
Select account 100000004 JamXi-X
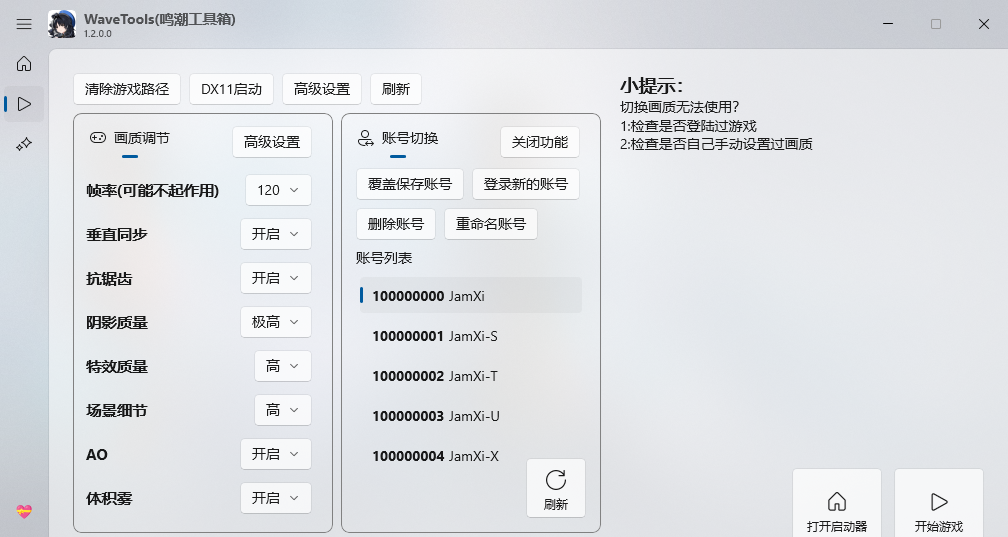pyautogui.click(x=471, y=456)
